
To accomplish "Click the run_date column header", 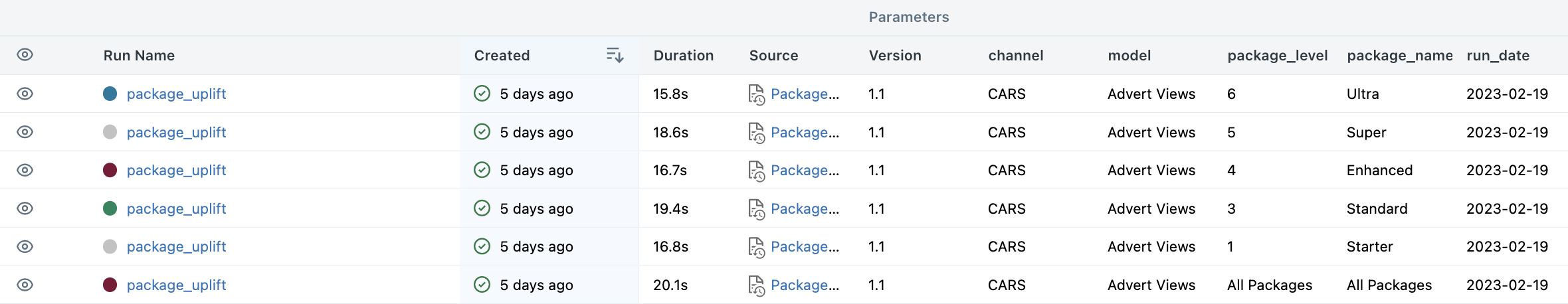I will 1498,56.
